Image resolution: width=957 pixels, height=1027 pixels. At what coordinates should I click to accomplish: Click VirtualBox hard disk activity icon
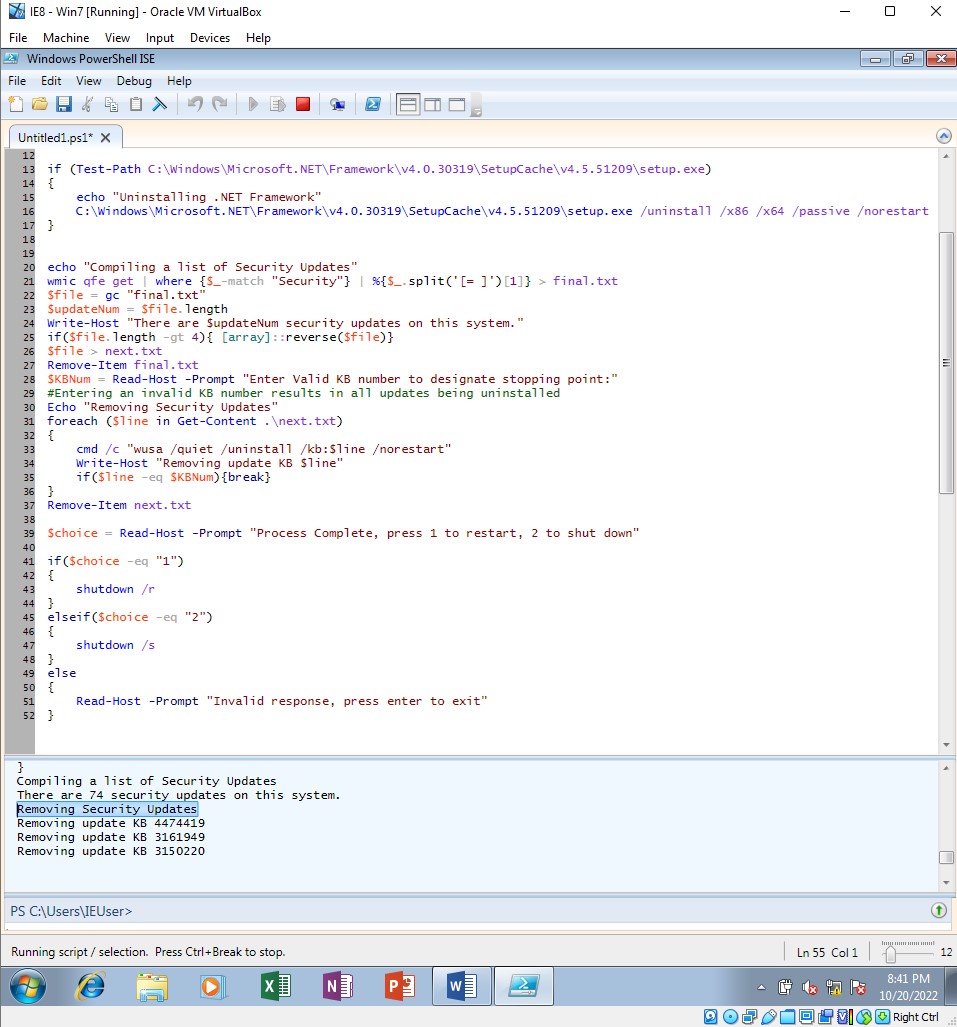711,1017
